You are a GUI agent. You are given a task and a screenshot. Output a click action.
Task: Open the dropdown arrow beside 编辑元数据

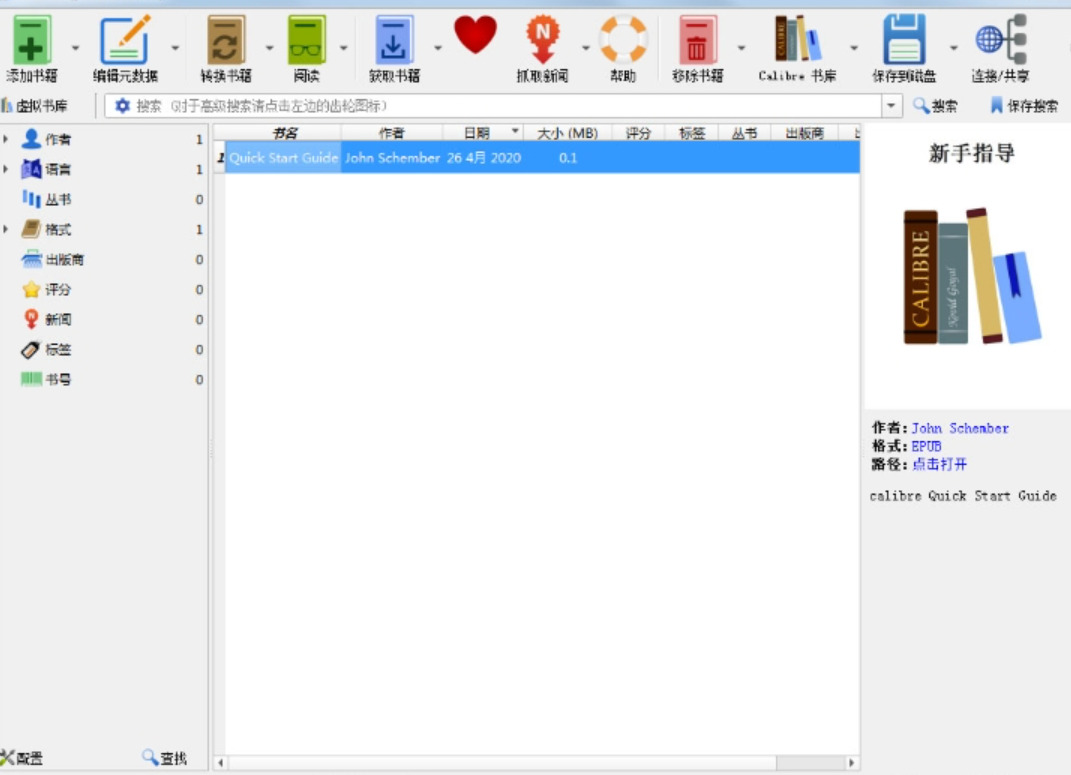(x=175, y=48)
